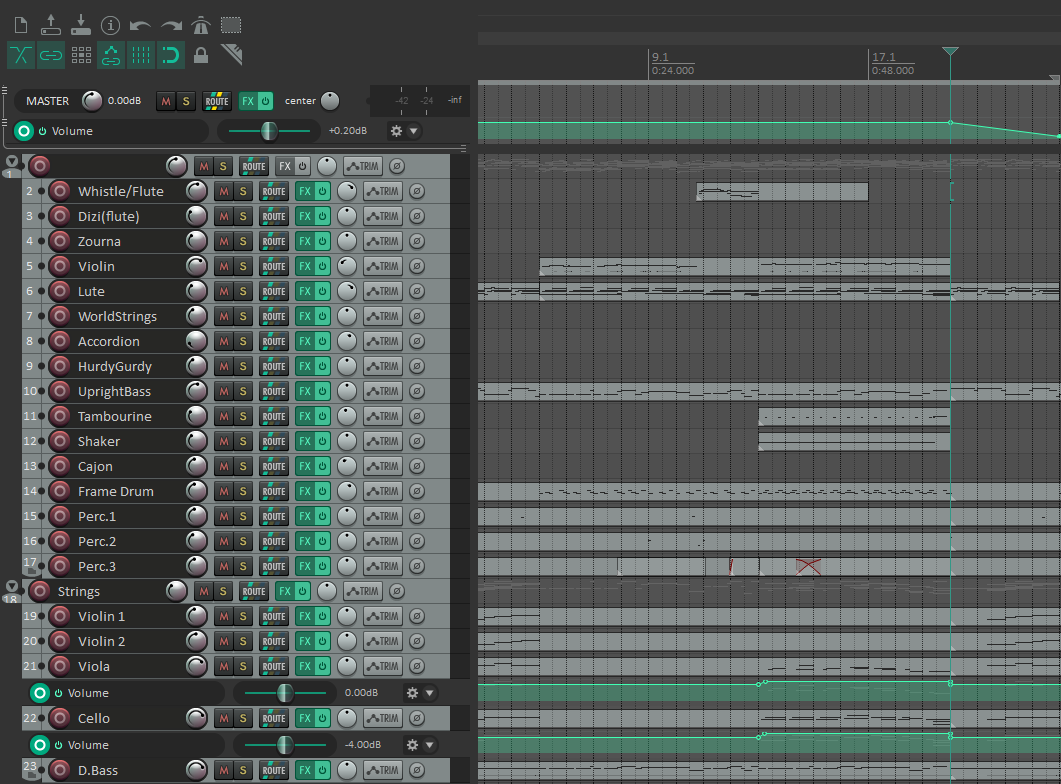
Task: Click the new project file icon
Action: coord(21,26)
